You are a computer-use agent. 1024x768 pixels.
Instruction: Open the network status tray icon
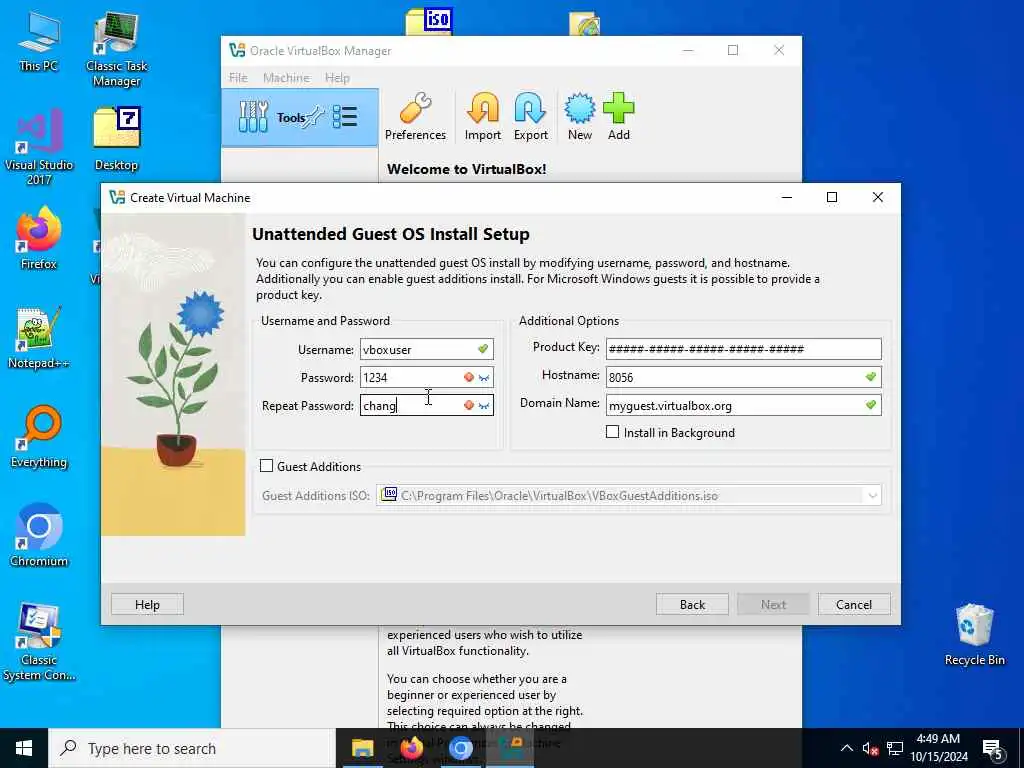(895, 748)
